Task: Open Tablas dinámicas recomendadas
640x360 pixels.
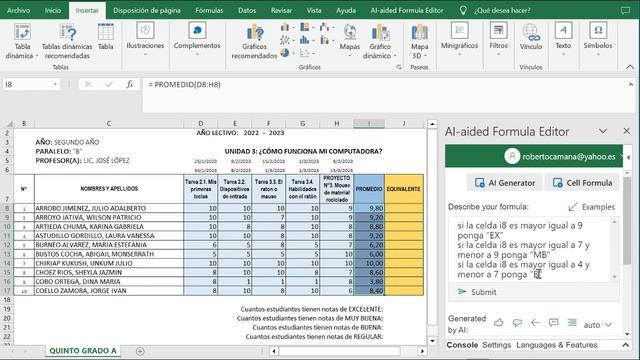Action: tap(67, 42)
